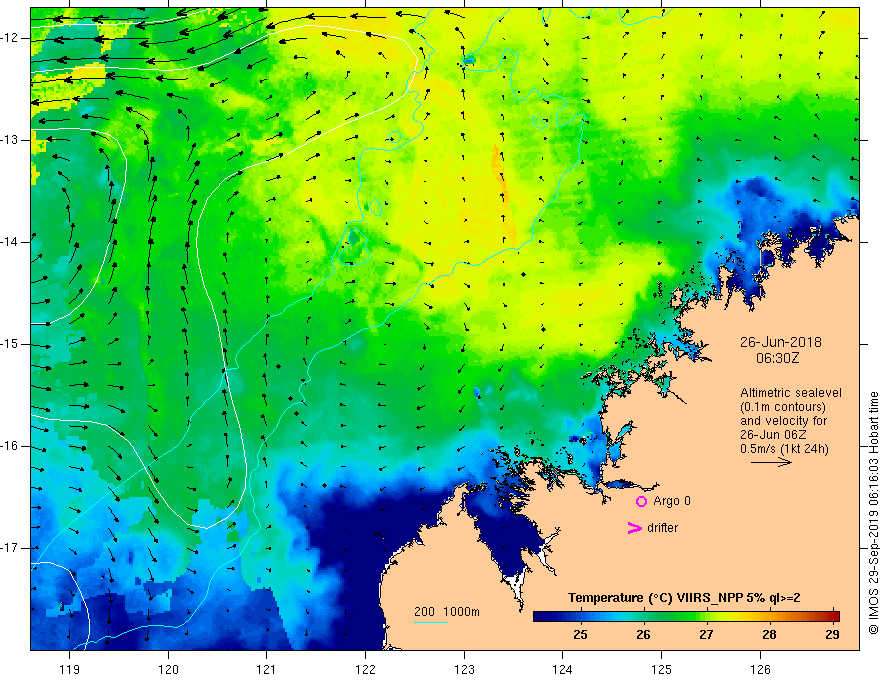Click the '200 1000m' depth contour label

click(x=447, y=612)
